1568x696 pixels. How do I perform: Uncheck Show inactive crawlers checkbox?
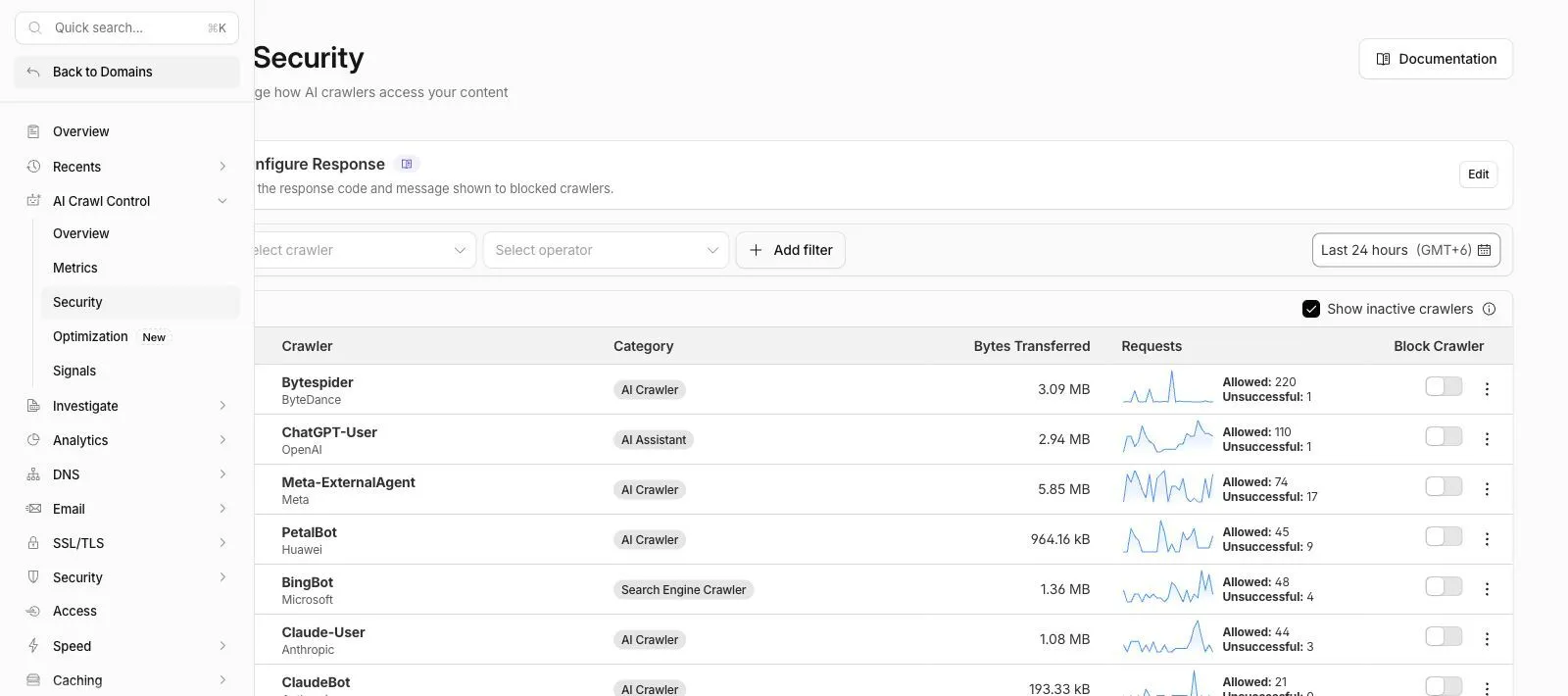(1310, 309)
